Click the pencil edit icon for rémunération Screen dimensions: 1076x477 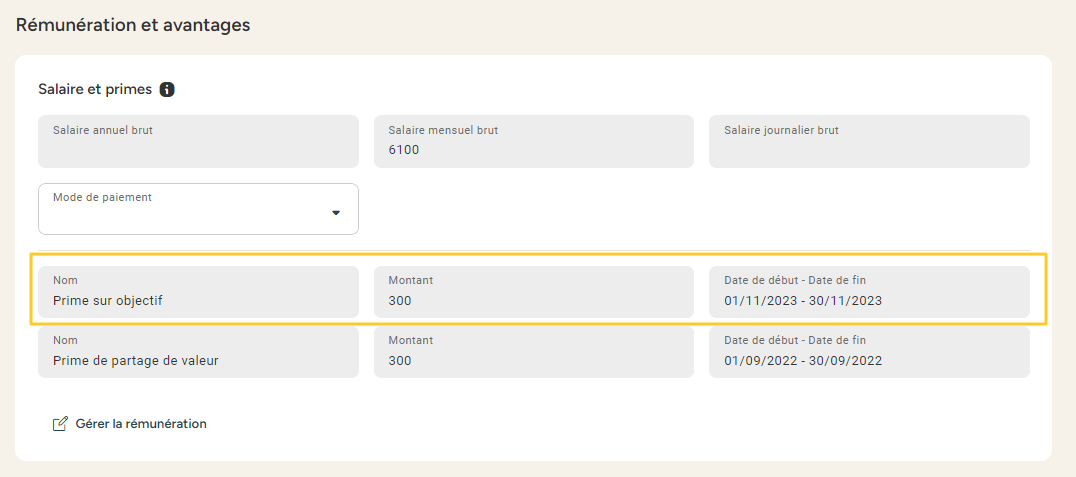point(59,424)
